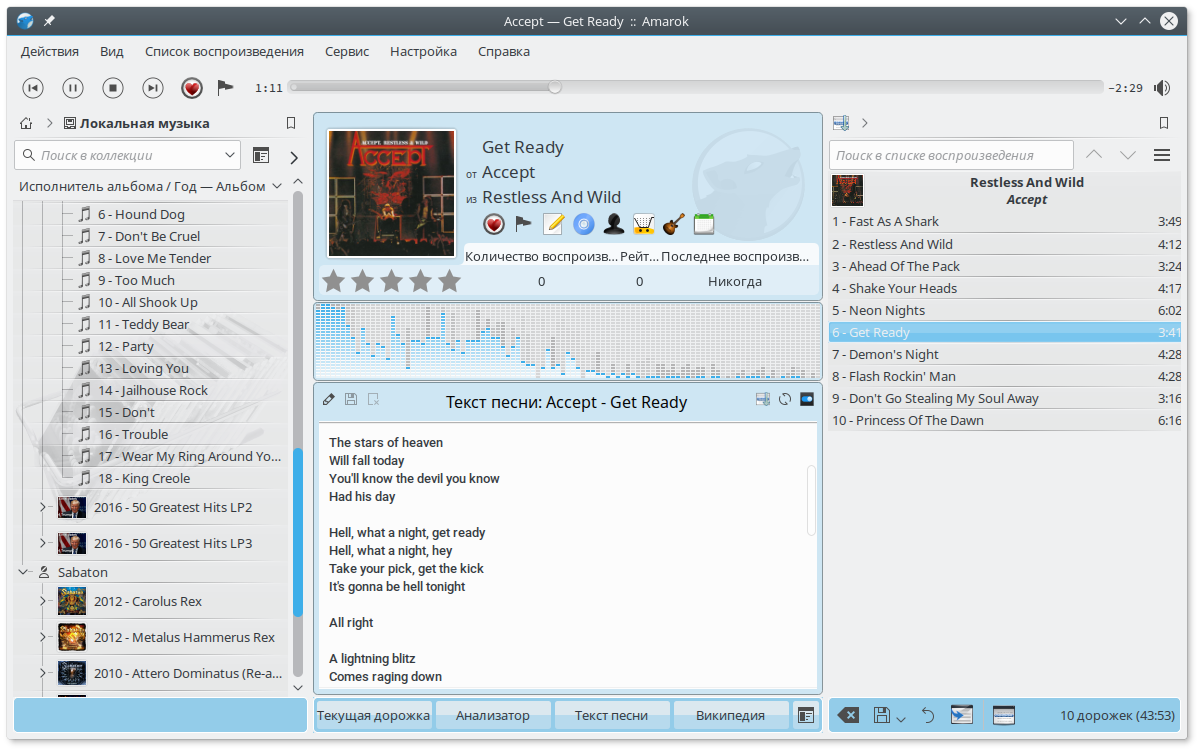The height and width of the screenshot is (752, 1200).
Task: Expand the 2012 - Metalus Hammerus Rex album
Action: 42,637
